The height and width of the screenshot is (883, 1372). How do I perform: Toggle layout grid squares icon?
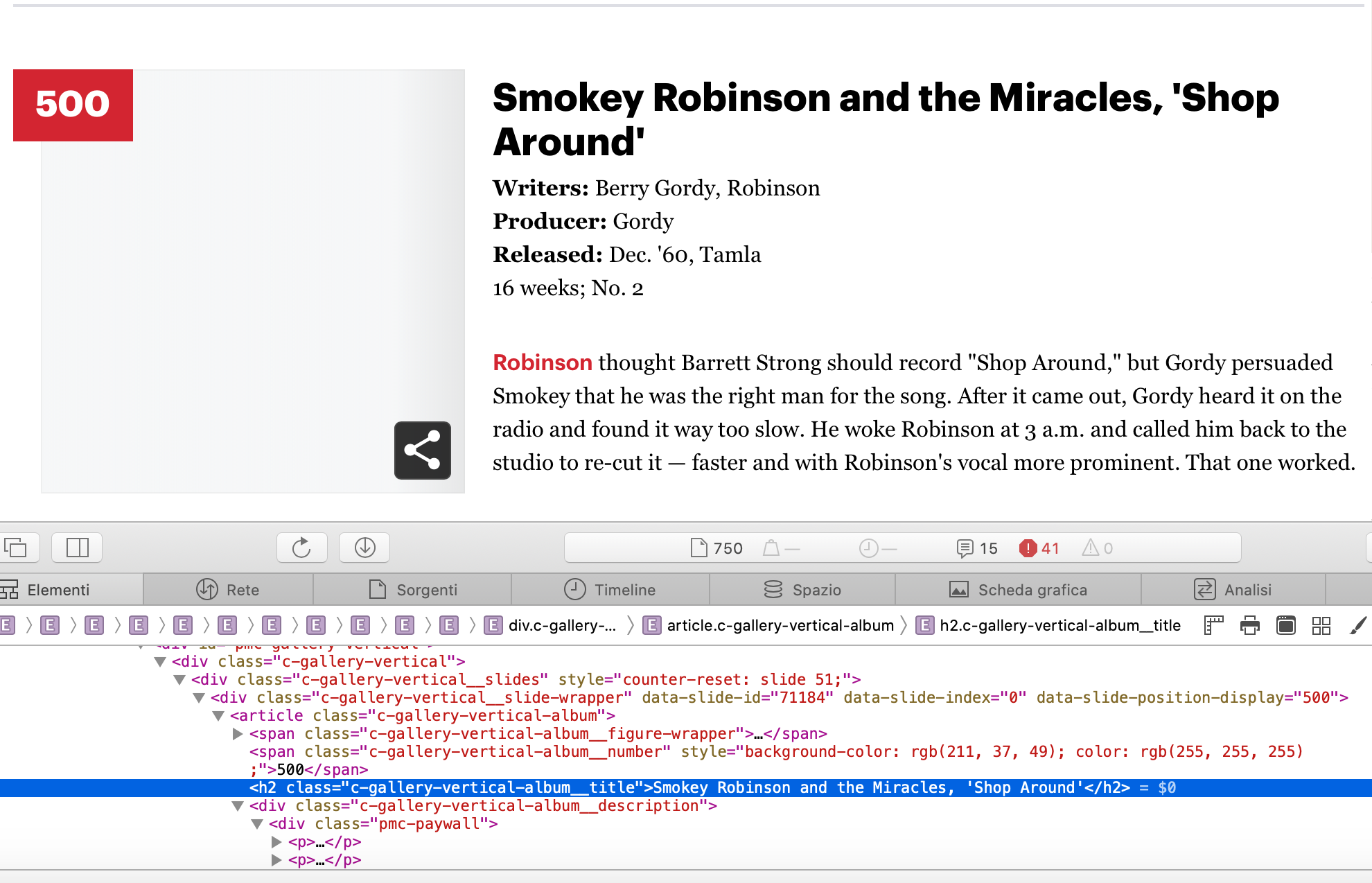[x=1321, y=625]
